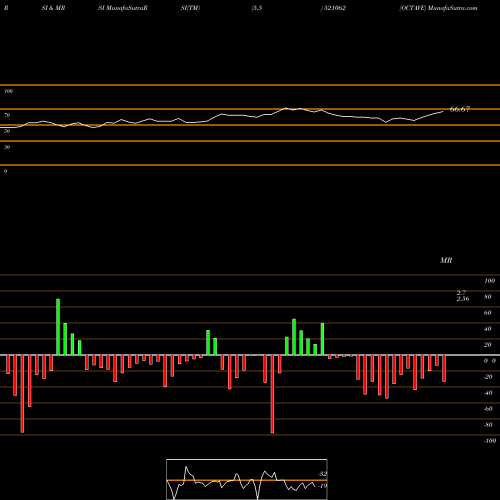This screenshot has width=500, height=500.
Task: Click the RSI axis label 70
Action: (7, 115)
